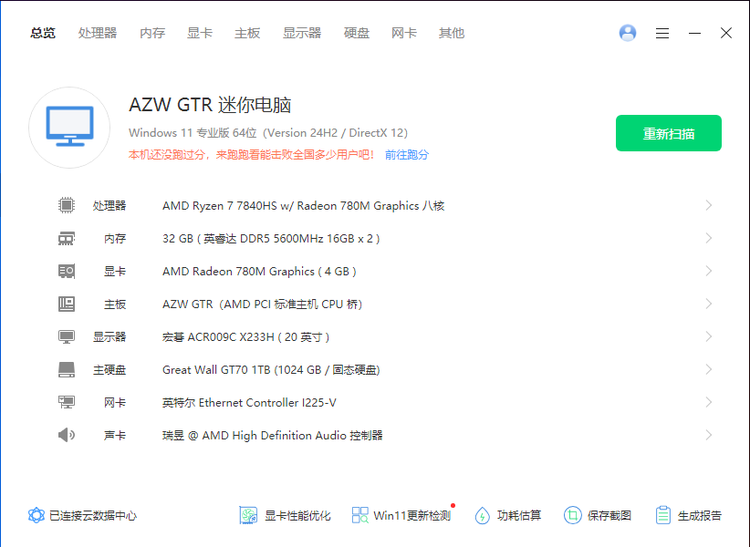The height and width of the screenshot is (547, 750).
Task: Follow the 前往跑分 link
Action: click(x=406, y=155)
